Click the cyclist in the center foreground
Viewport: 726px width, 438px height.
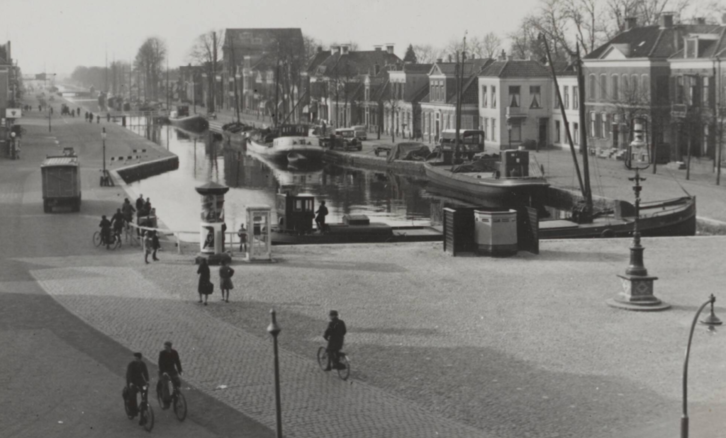(x=335, y=342)
